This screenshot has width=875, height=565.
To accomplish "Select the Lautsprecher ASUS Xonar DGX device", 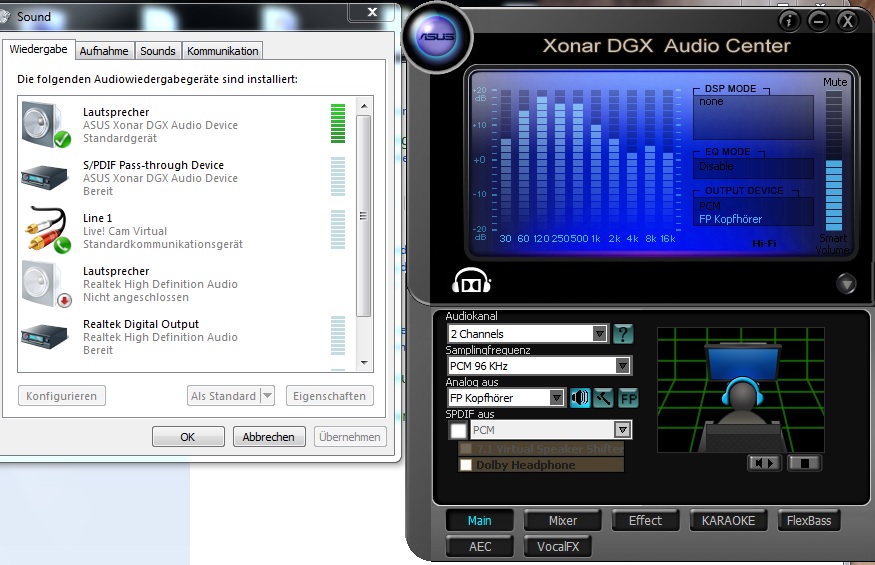I will (x=186, y=125).
